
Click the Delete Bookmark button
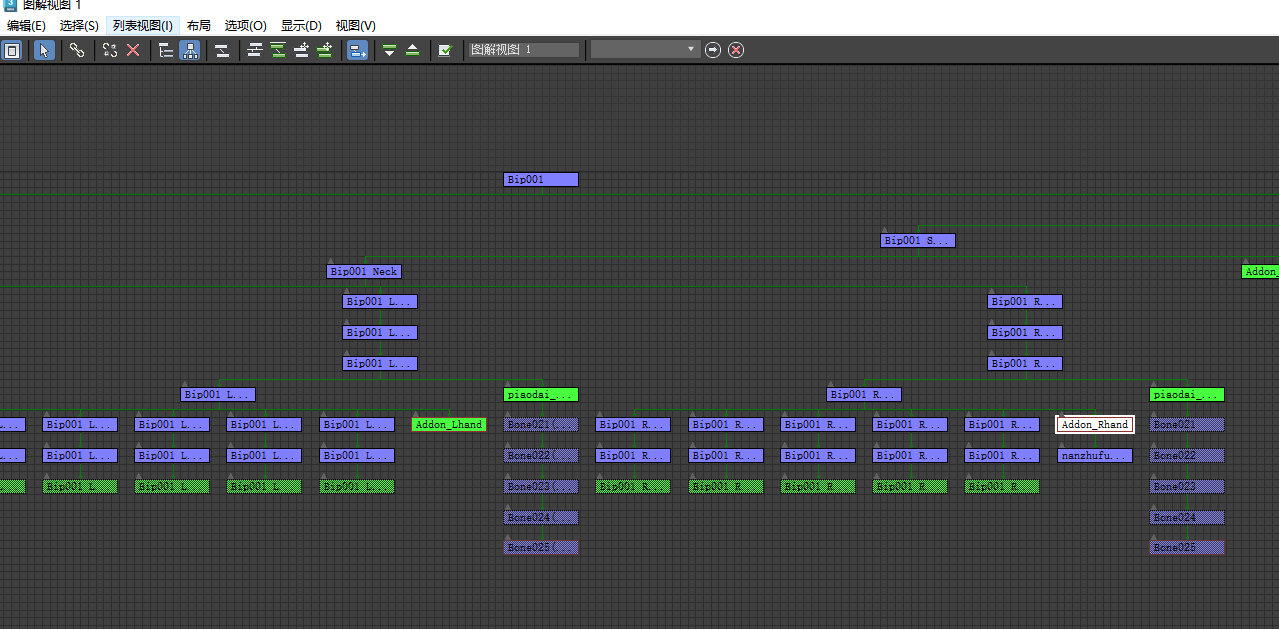point(736,50)
